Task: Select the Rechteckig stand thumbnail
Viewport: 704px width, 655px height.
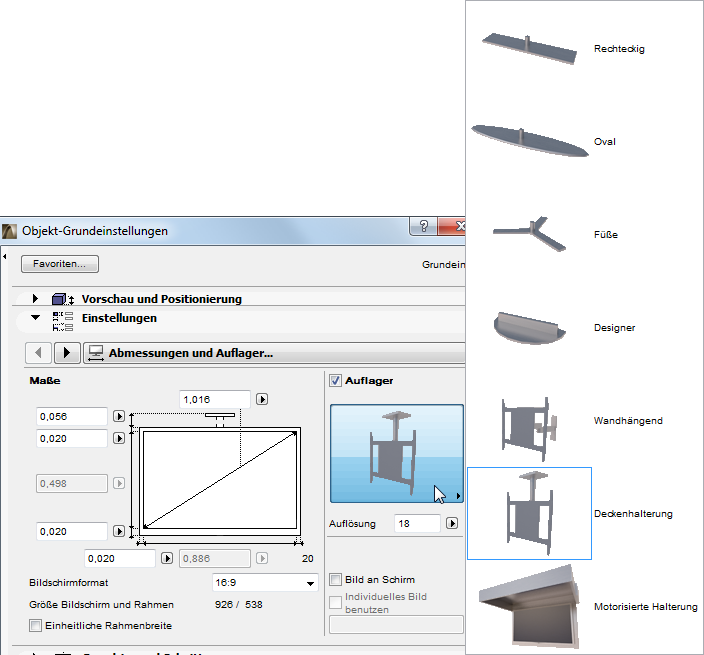Action: coord(529,48)
